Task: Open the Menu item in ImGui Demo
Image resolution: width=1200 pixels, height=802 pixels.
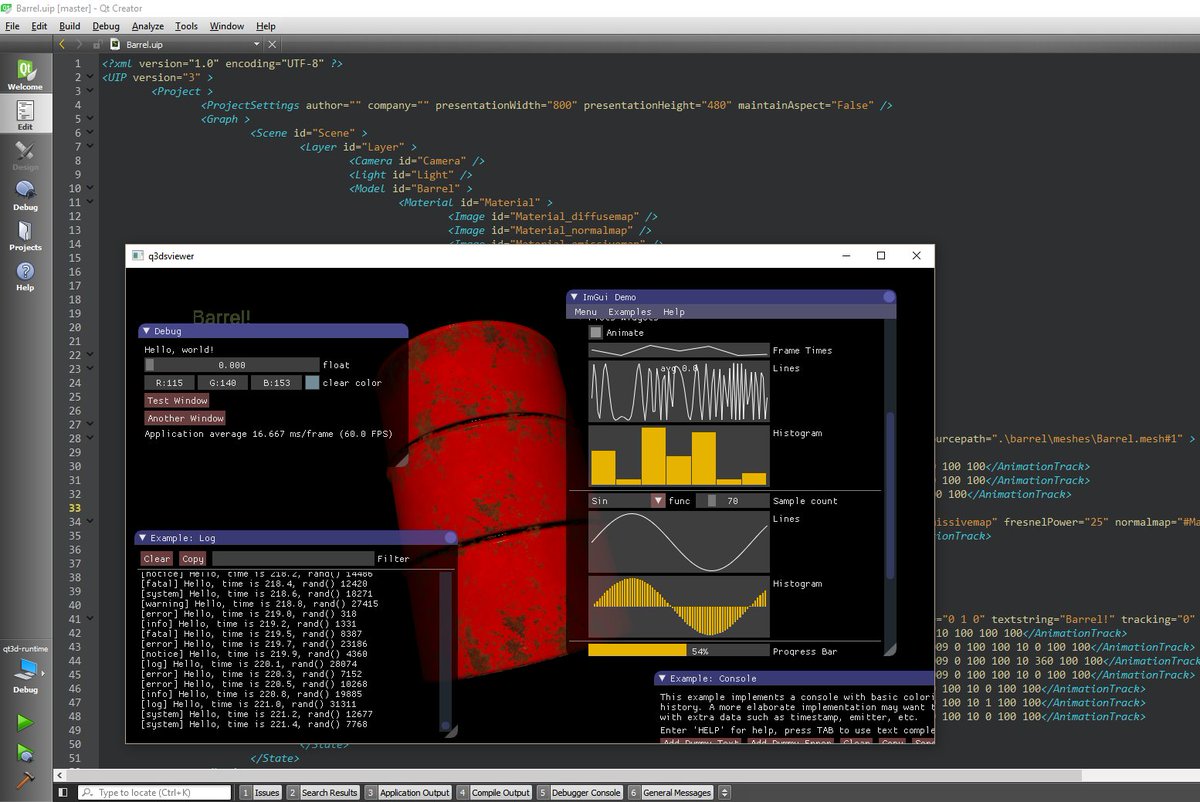Action: coord(585,312)
